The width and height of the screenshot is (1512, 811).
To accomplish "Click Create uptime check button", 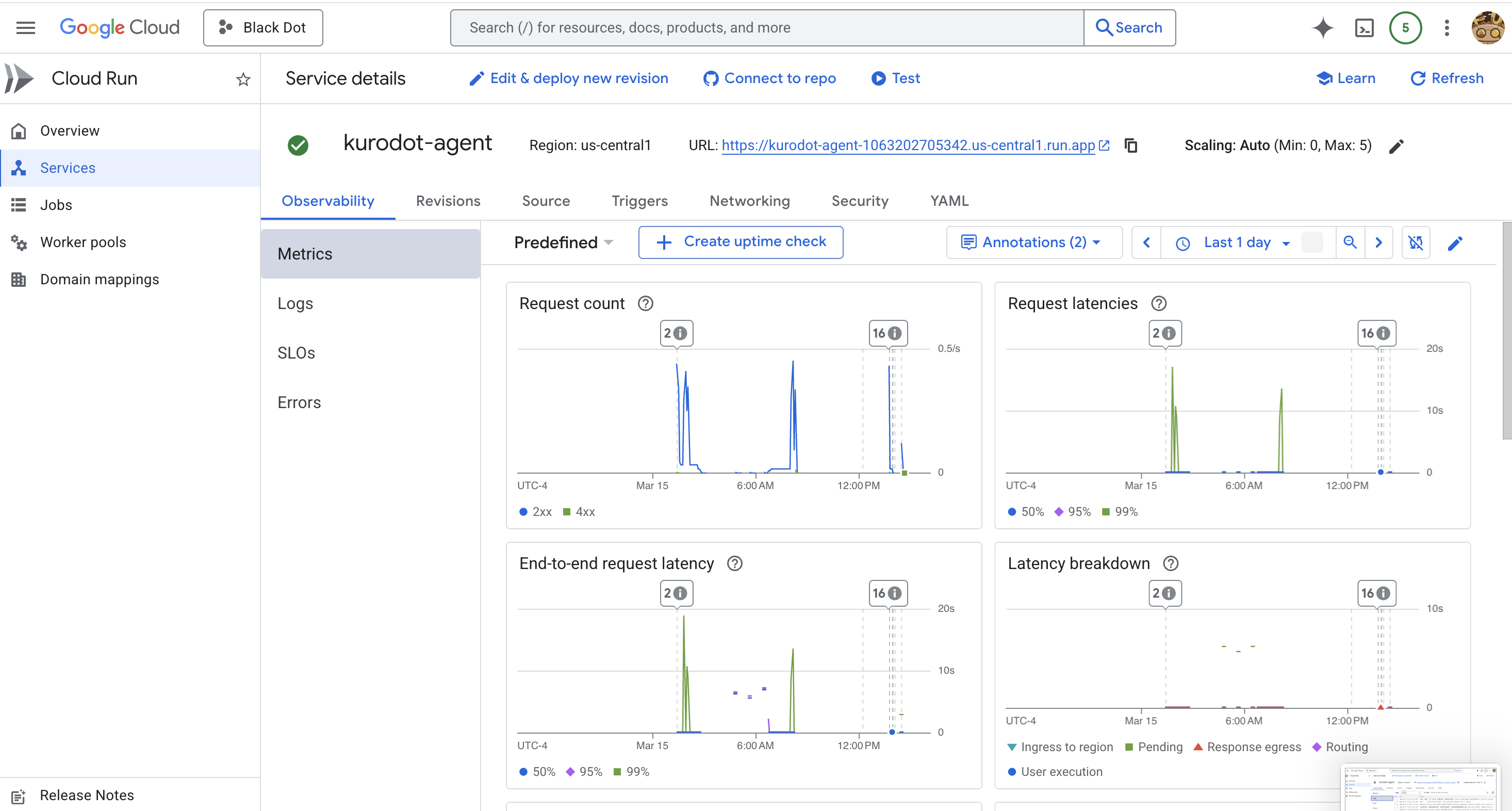I will [741, 242].
